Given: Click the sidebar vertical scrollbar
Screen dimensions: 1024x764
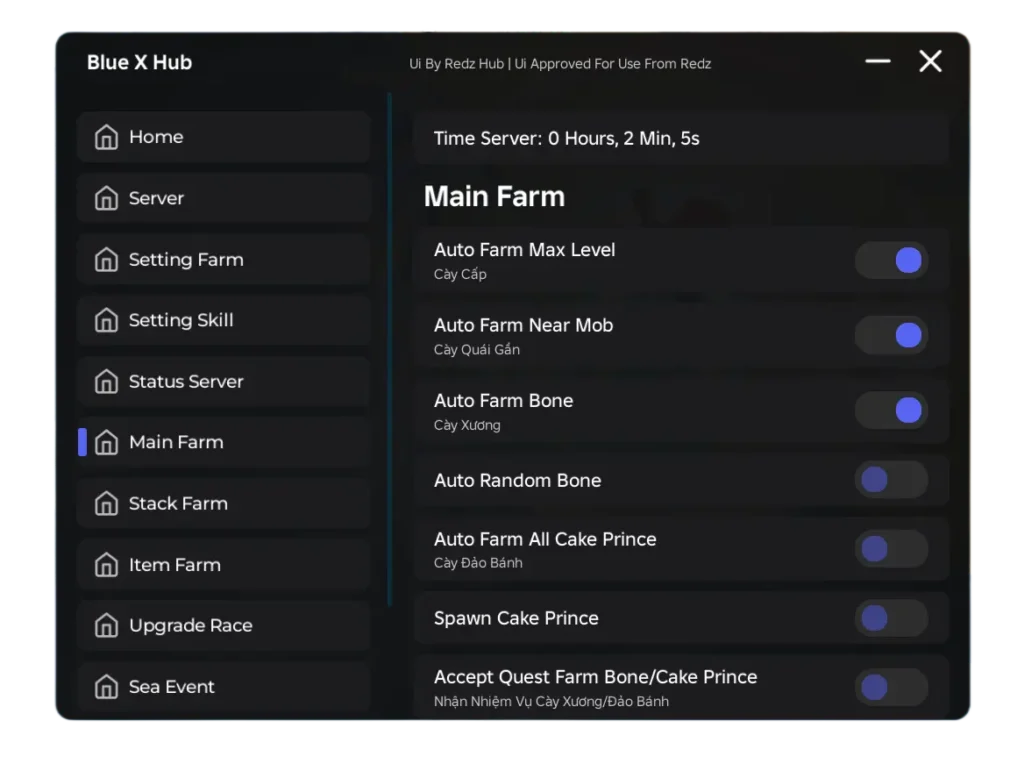Looking at the screenshot, I should tap(389, 350).
